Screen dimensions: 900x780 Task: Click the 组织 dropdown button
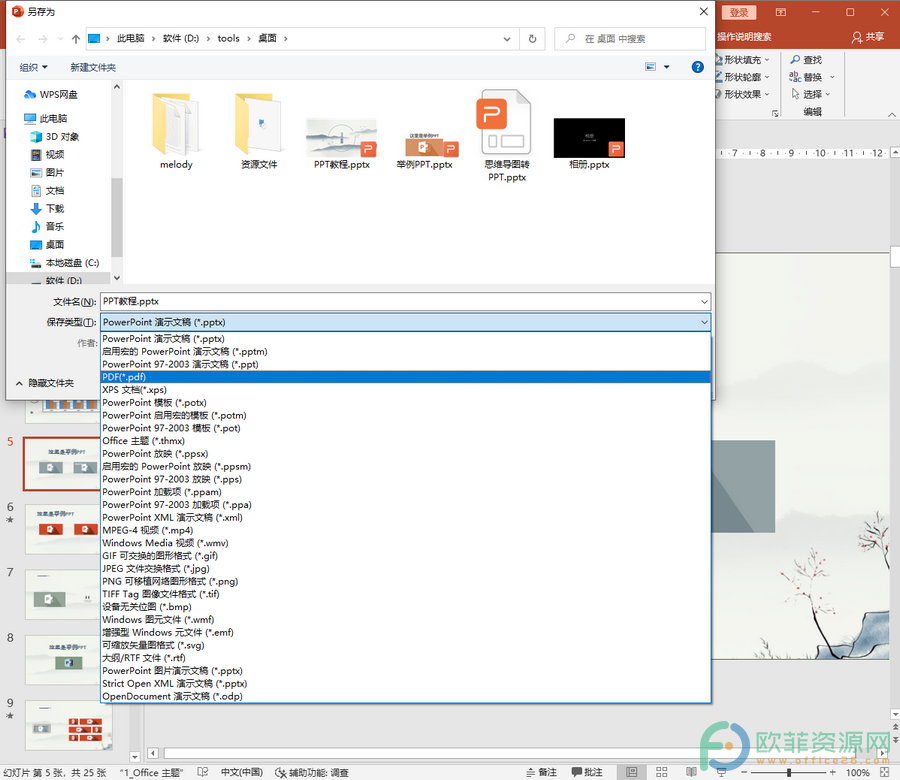[33, 68]
